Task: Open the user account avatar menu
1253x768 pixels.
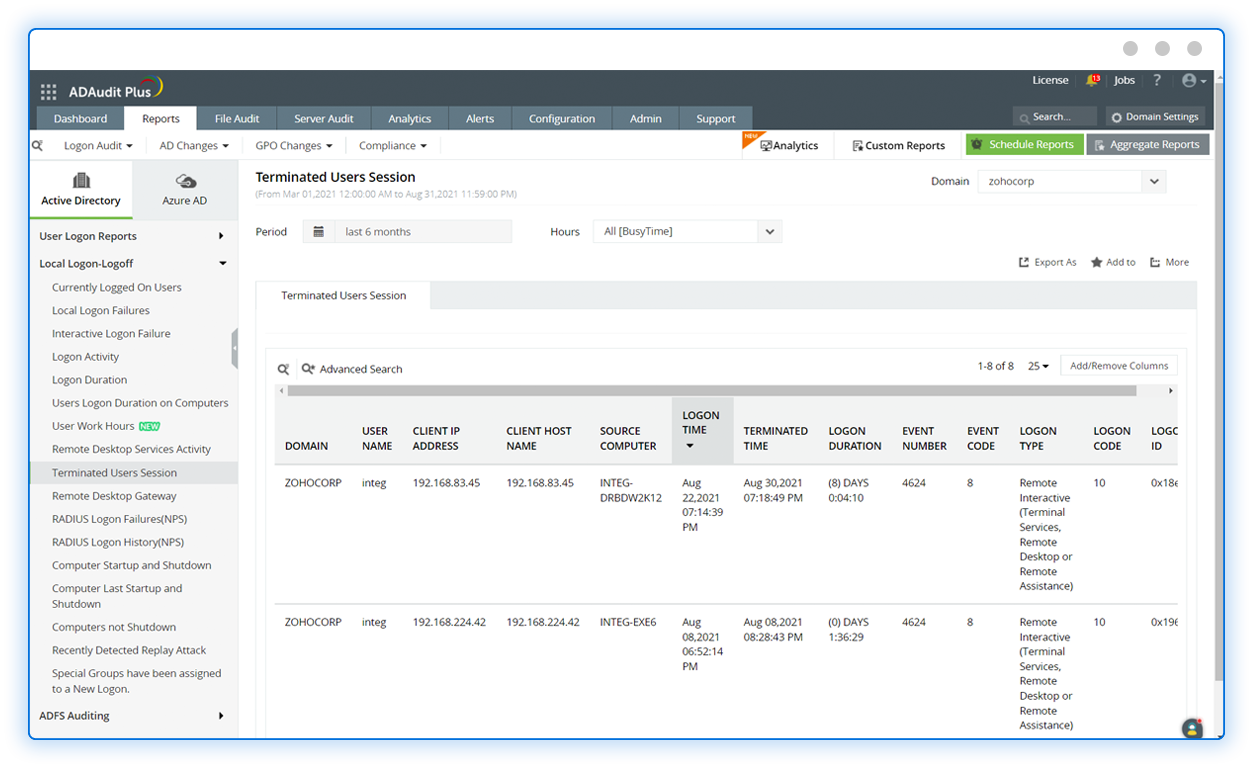Action: tap(1194, 80)
